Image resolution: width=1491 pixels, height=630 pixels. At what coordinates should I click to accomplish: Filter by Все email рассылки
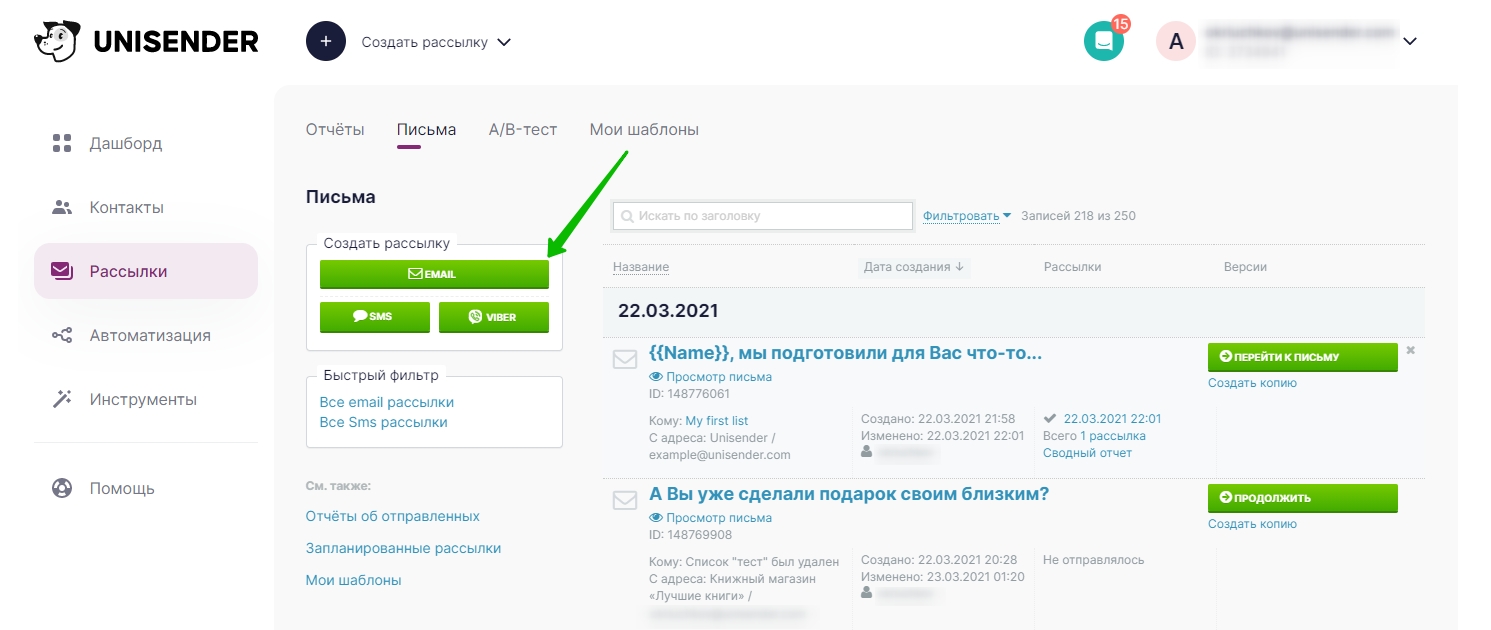386,402
